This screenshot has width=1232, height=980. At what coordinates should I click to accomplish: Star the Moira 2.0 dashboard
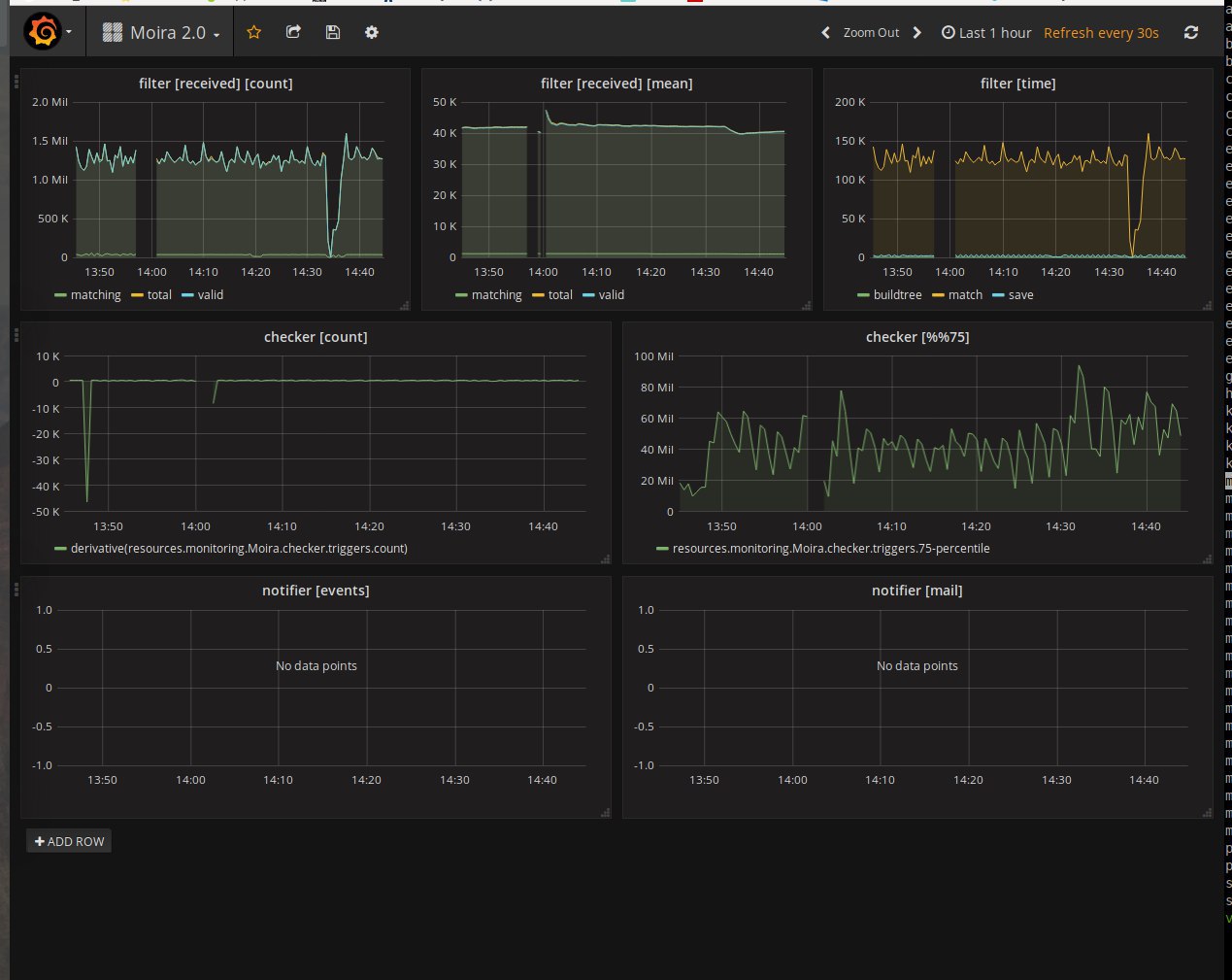(254, 32)
